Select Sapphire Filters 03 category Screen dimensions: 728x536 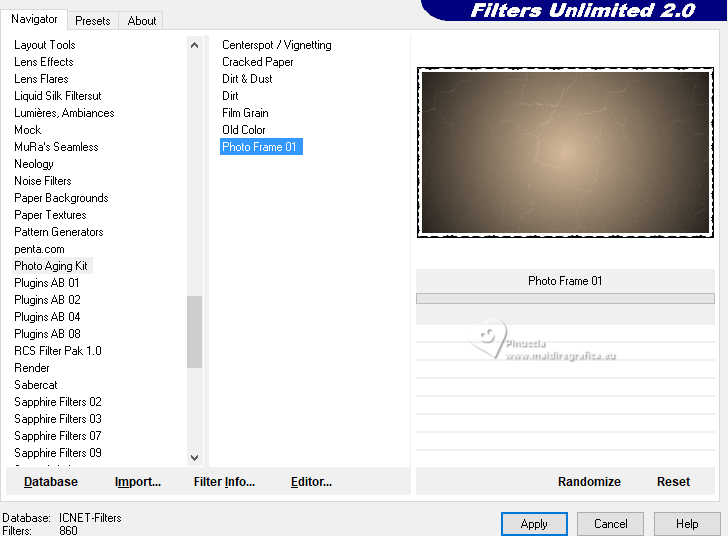[58, 419]
